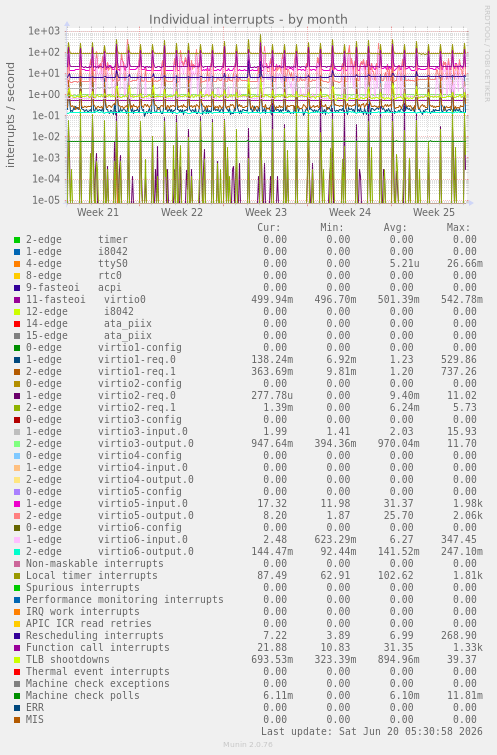The width and height of the screenshot is (497, 755).
Task: Click the 'Last update' timestamp text
Action: (x=372, y=731)
